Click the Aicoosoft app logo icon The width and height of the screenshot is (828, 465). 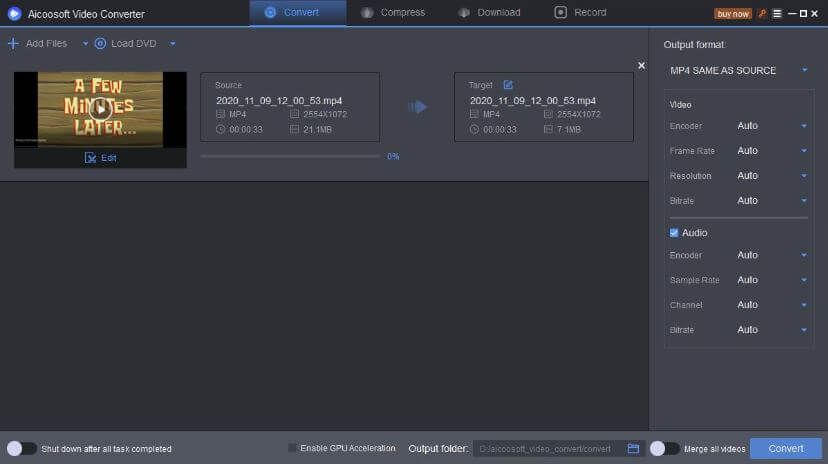(x=14, y=14)
